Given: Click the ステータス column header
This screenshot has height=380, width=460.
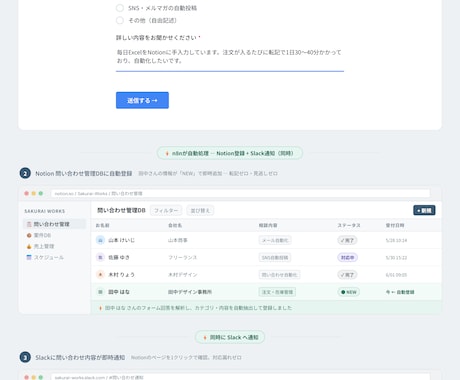Looking at the screenshot, I should (x=349, y=226).
